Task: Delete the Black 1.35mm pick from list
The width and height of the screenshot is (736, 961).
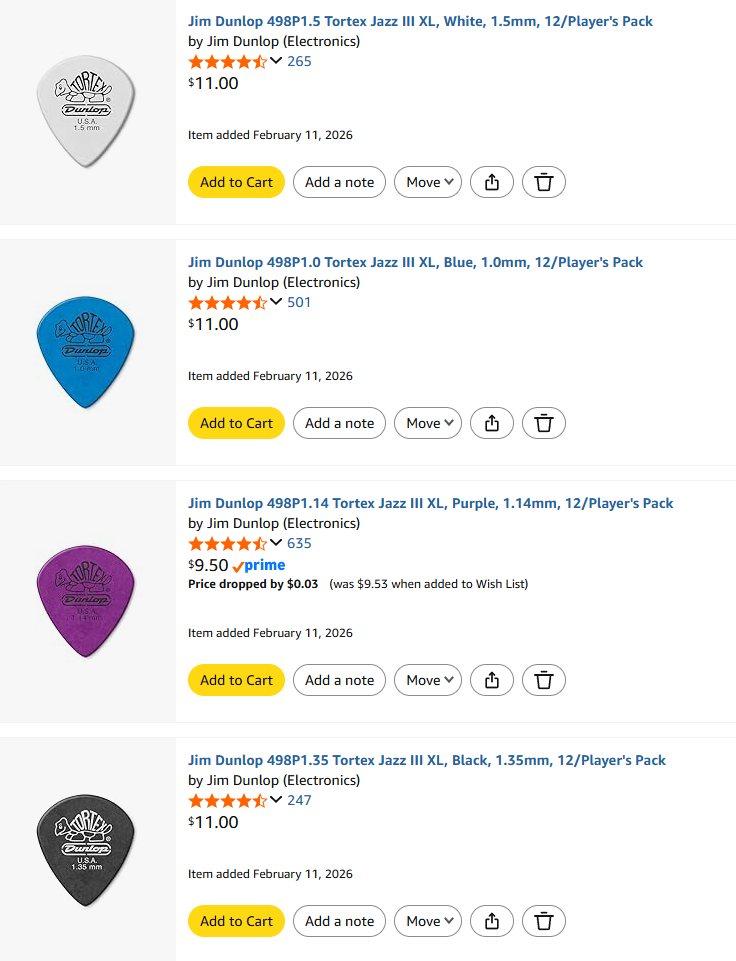Action: 543,921
